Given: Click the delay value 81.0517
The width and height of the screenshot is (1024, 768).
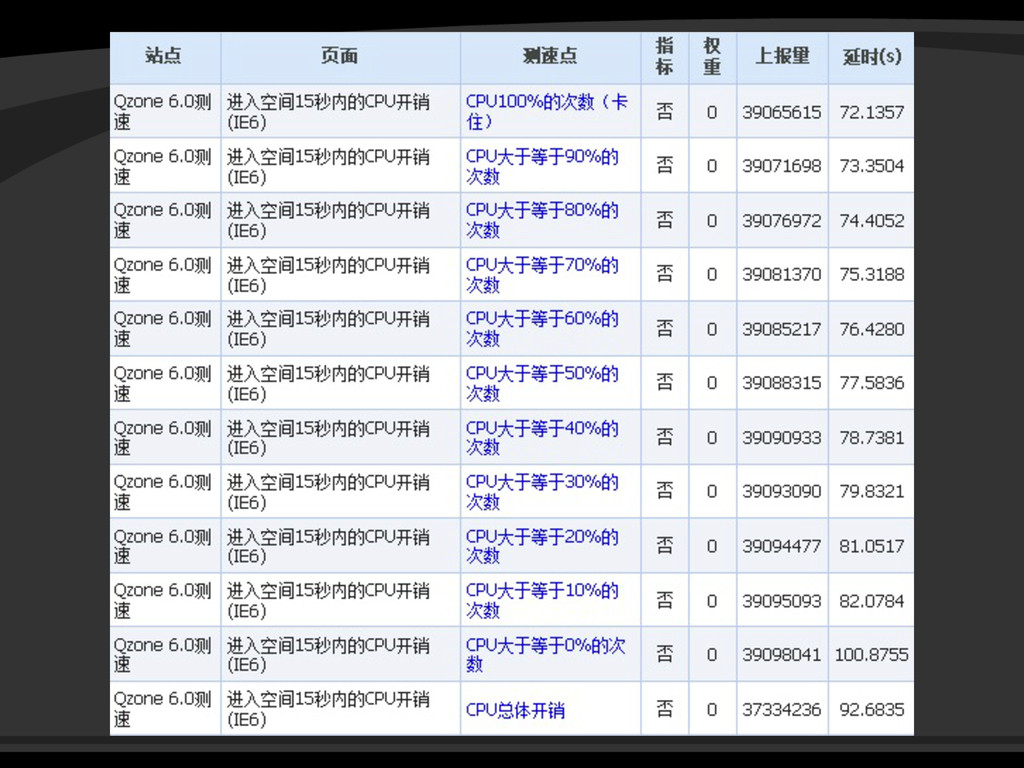Looking at the screenshot, I should click(872, 546).
